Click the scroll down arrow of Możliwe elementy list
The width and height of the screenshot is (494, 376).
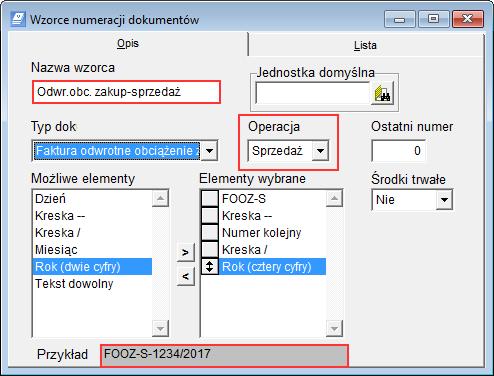160,329
